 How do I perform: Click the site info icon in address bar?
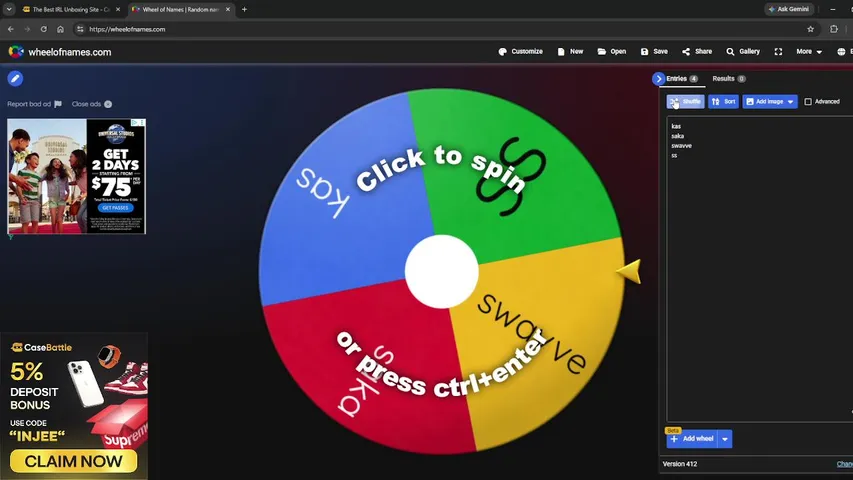click(80, 29)
